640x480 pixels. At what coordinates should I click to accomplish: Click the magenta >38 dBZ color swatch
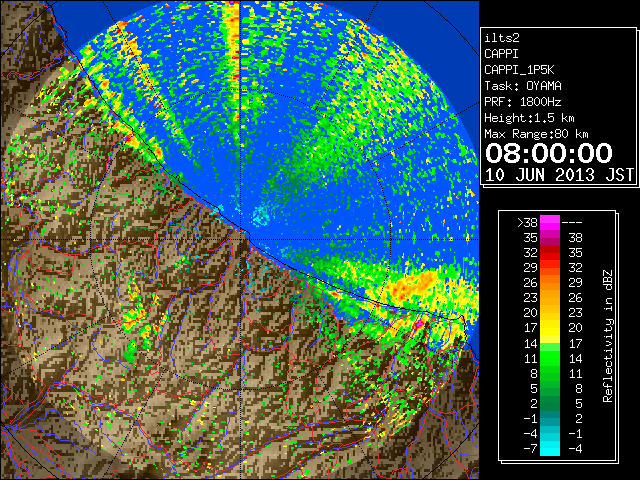tap(550, 222)
